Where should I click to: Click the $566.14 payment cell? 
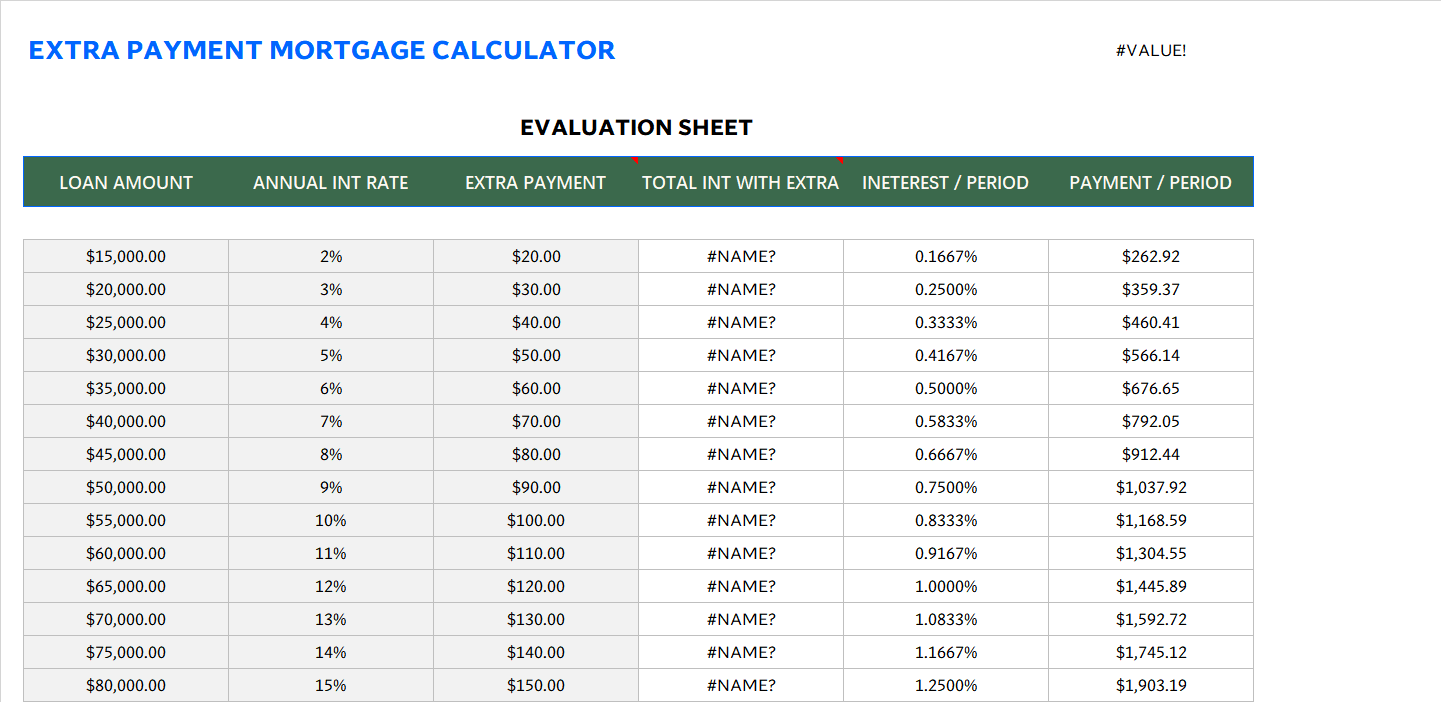[x=1151, y=355]
